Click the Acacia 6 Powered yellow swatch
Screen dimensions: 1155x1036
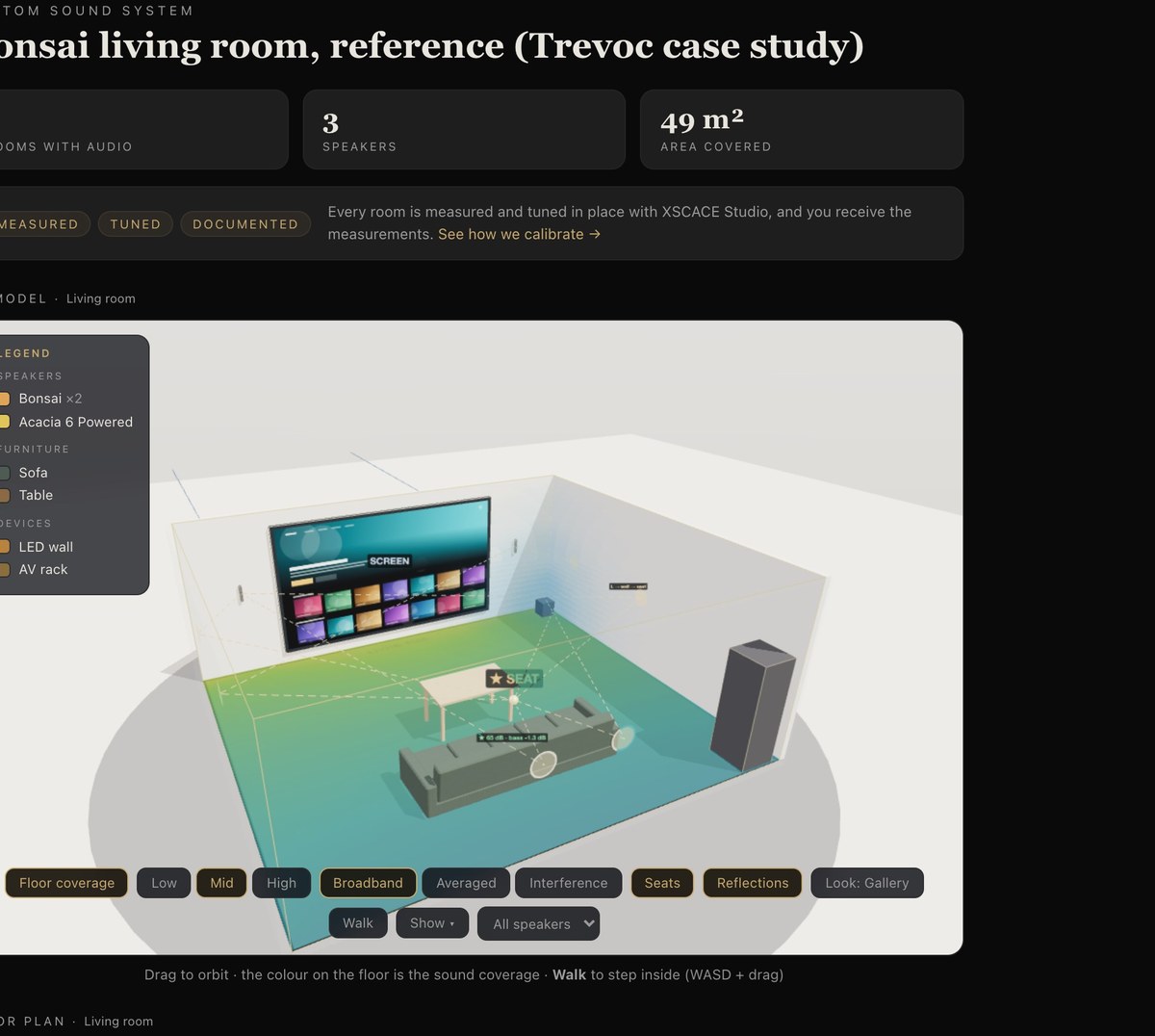coord(4,422)
